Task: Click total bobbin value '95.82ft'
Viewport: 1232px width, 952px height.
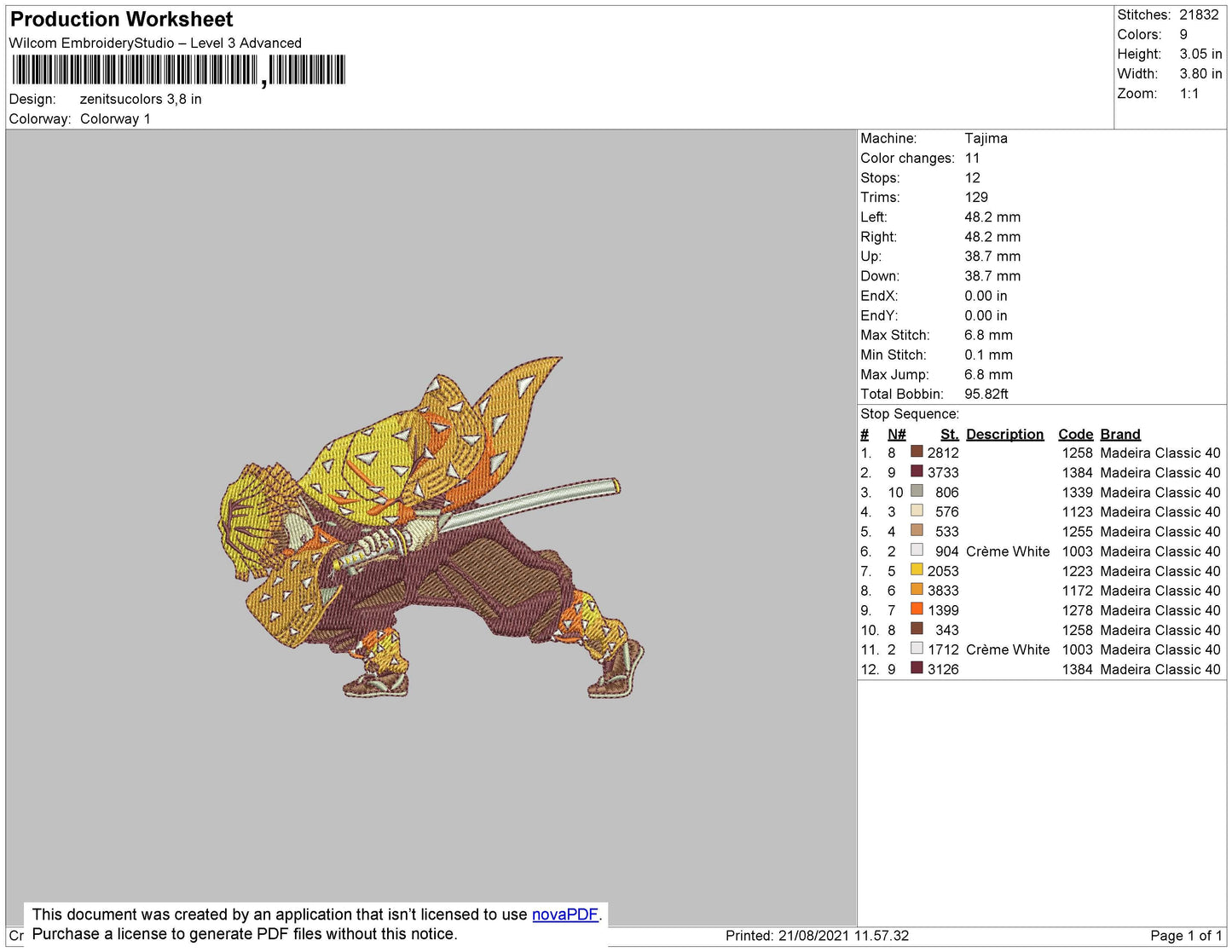Action: (x=986, y=394)
